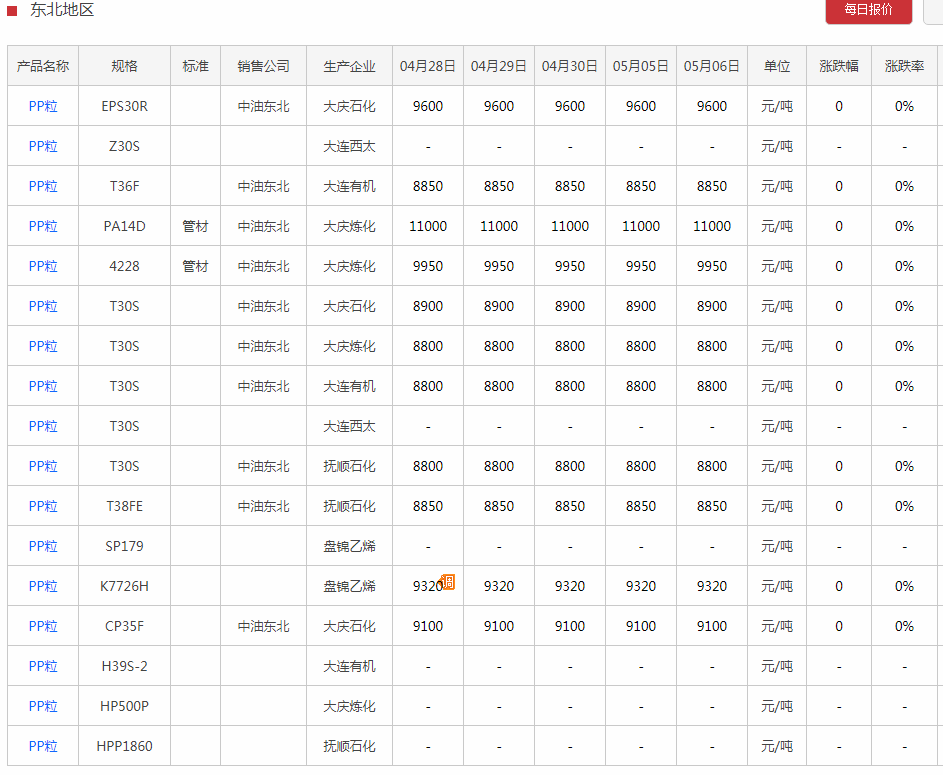Click 大连有机 in the T36F row

[x=349, y=186]
